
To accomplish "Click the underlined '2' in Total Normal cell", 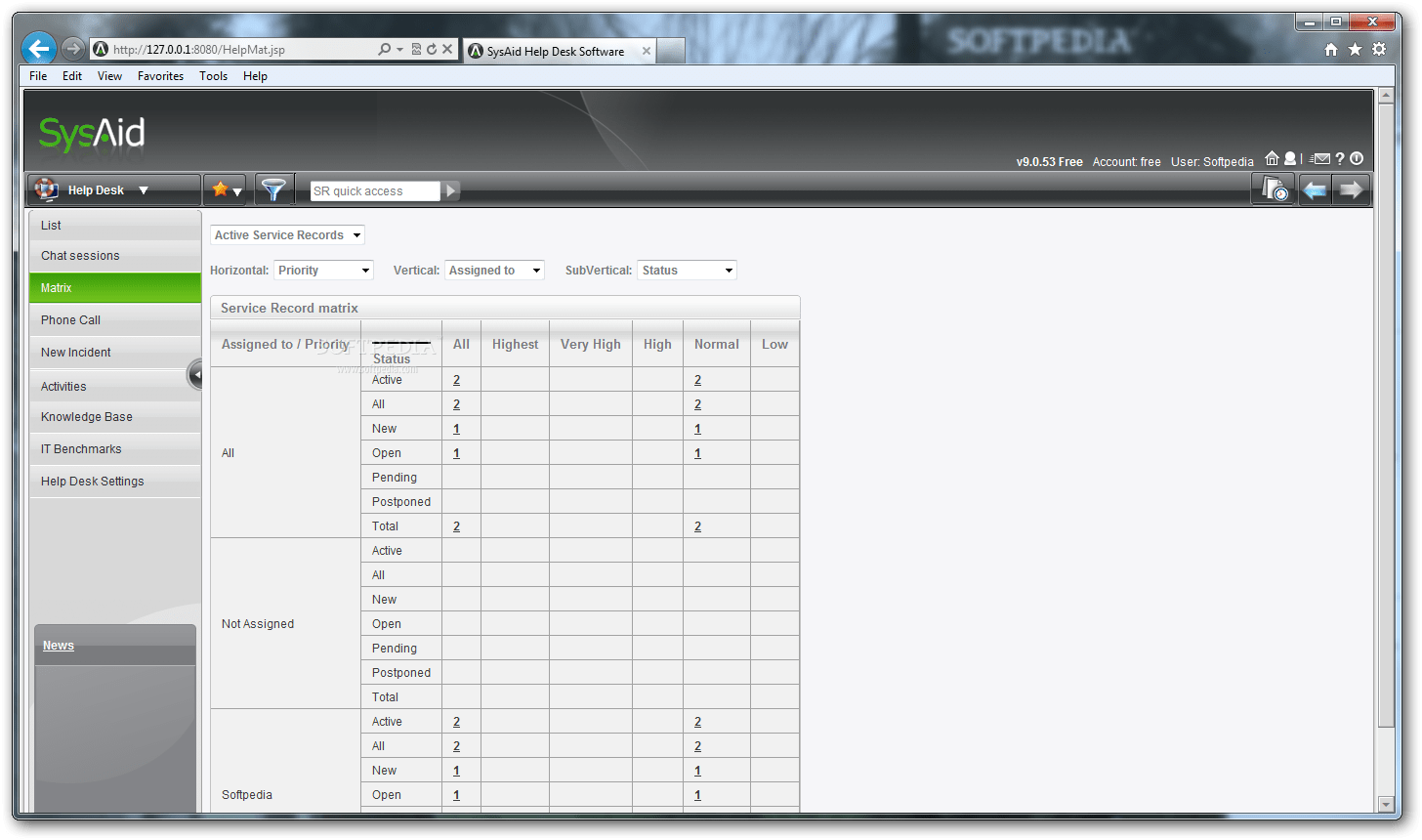I will click(x=697, y=525).
